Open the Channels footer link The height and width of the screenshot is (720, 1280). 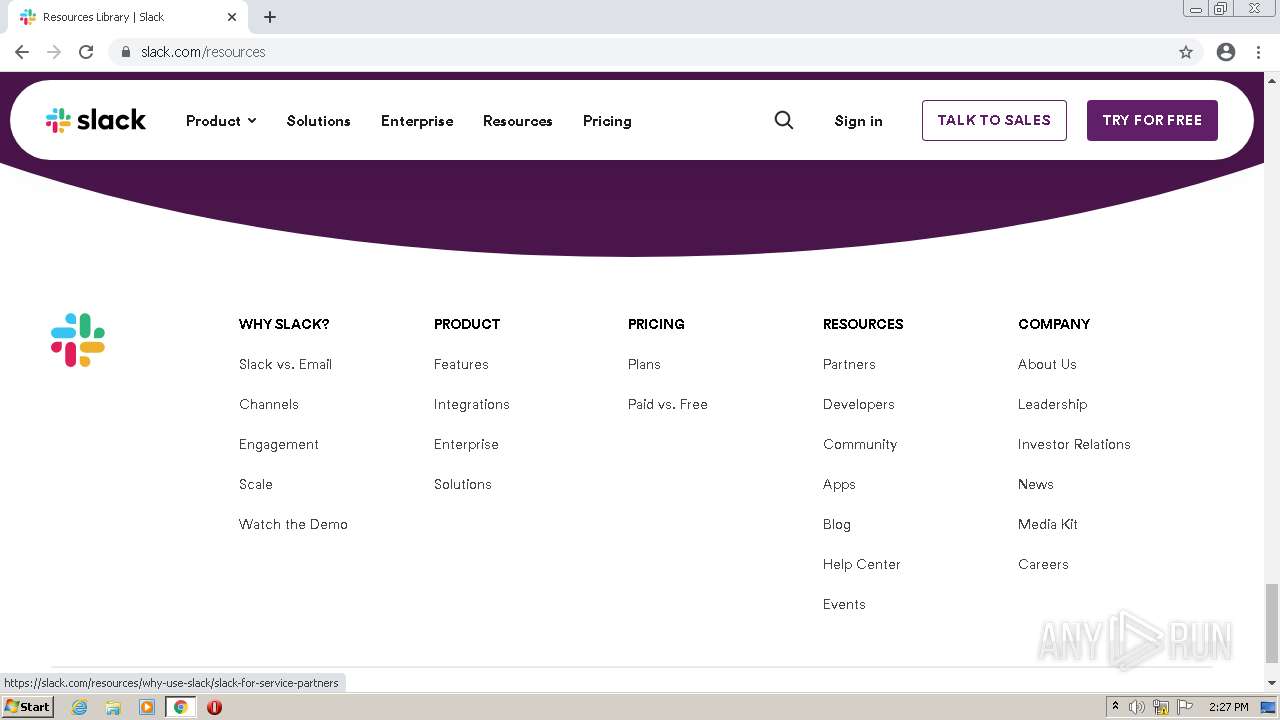[x=269, y=404]
